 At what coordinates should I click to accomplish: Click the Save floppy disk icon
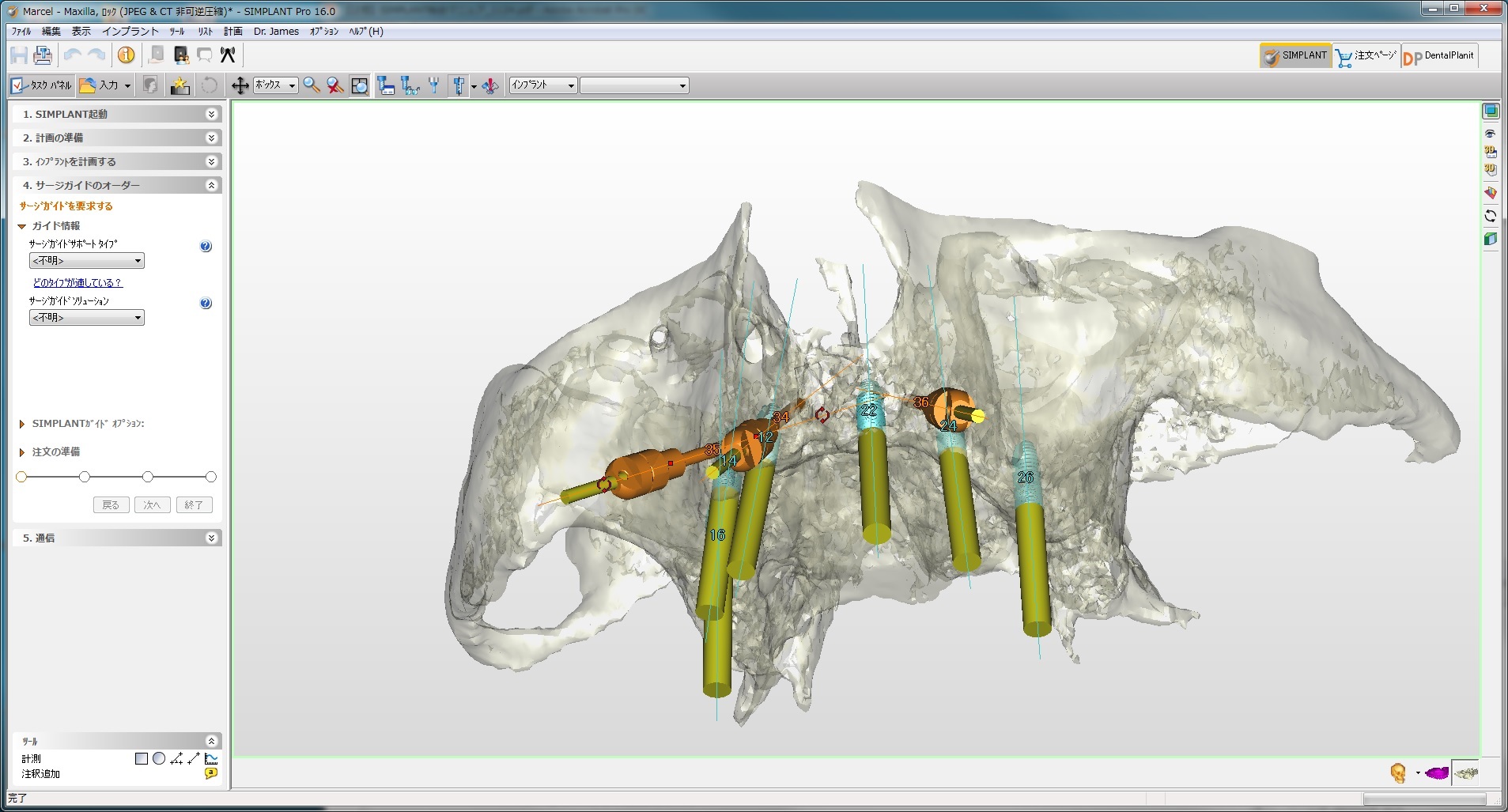(x=19, y=55)
